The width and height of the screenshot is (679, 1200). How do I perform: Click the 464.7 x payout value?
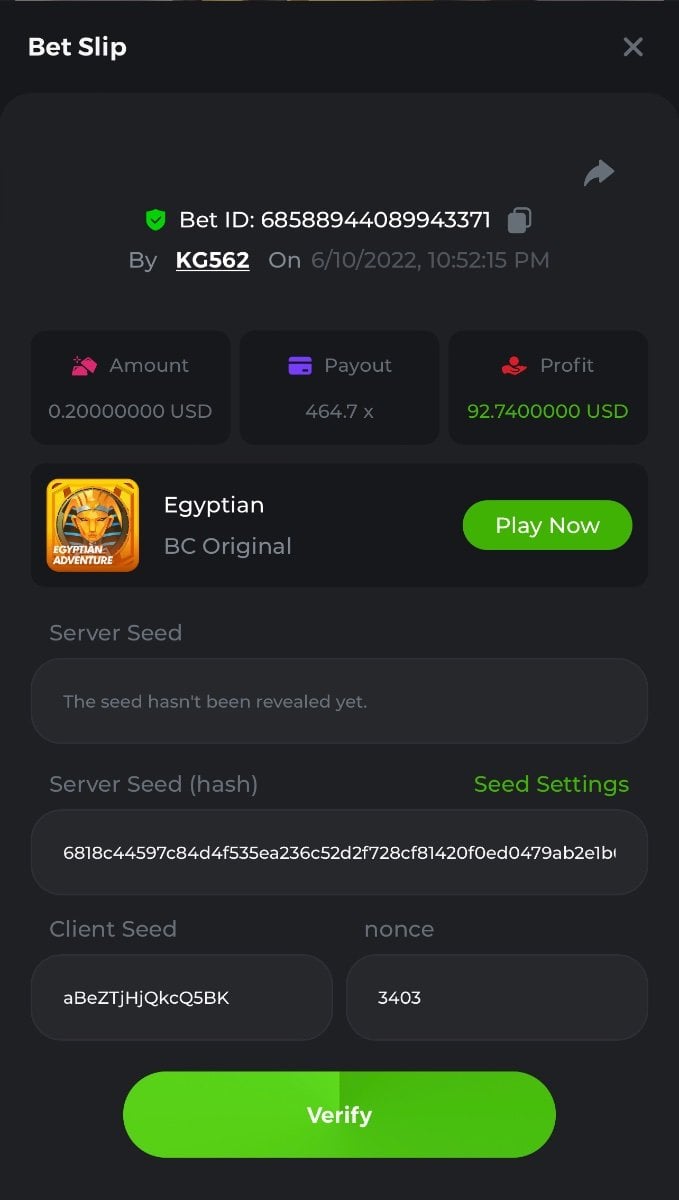tap(339, 411)
